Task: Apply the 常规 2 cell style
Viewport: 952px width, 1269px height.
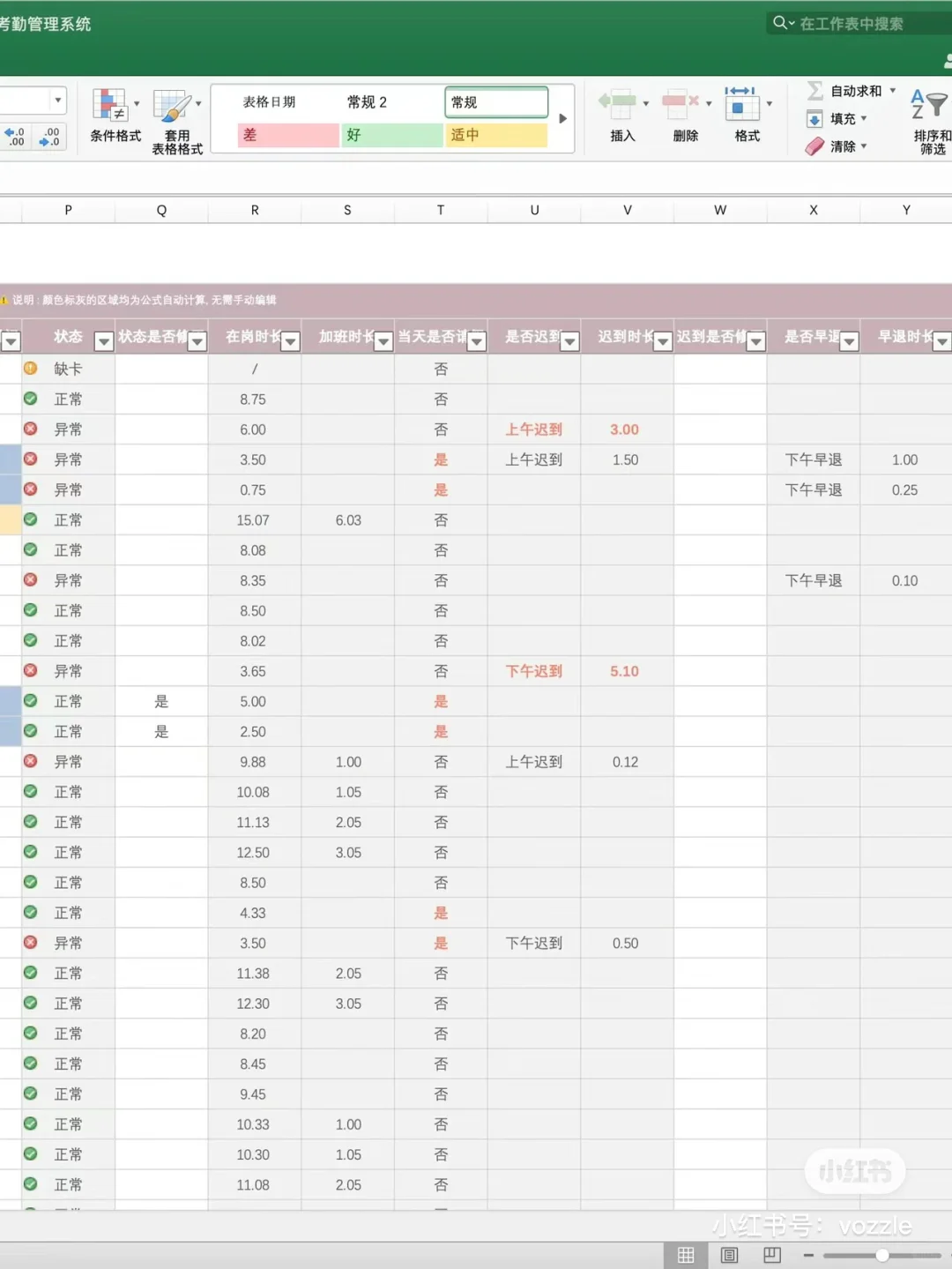Action: [392, 102]
